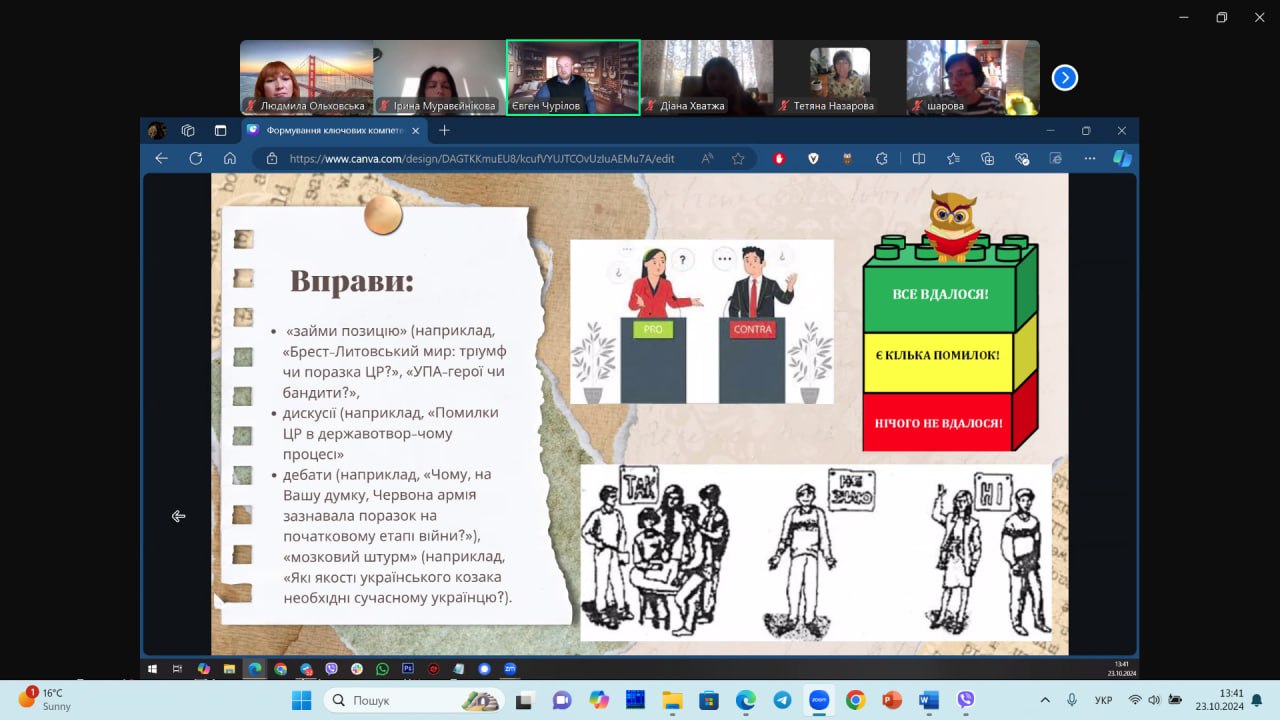Open Task View on the taskbar

(524, 700)
